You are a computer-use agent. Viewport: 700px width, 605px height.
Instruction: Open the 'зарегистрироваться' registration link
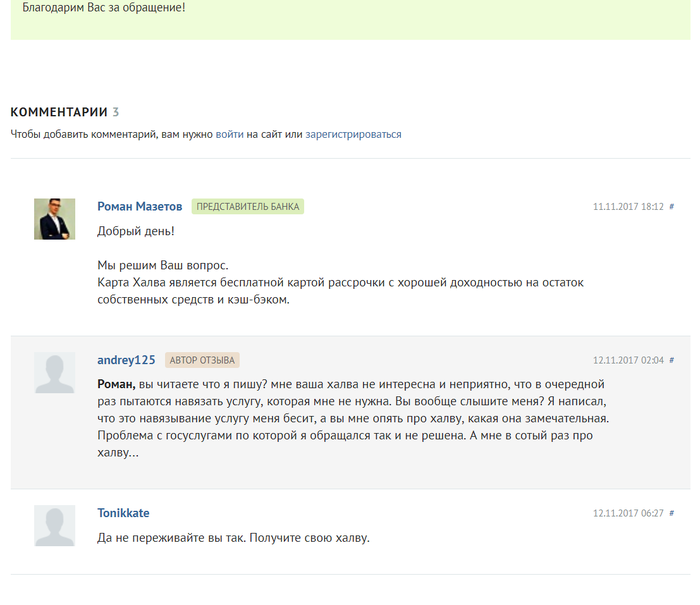[x=353, y=134]
